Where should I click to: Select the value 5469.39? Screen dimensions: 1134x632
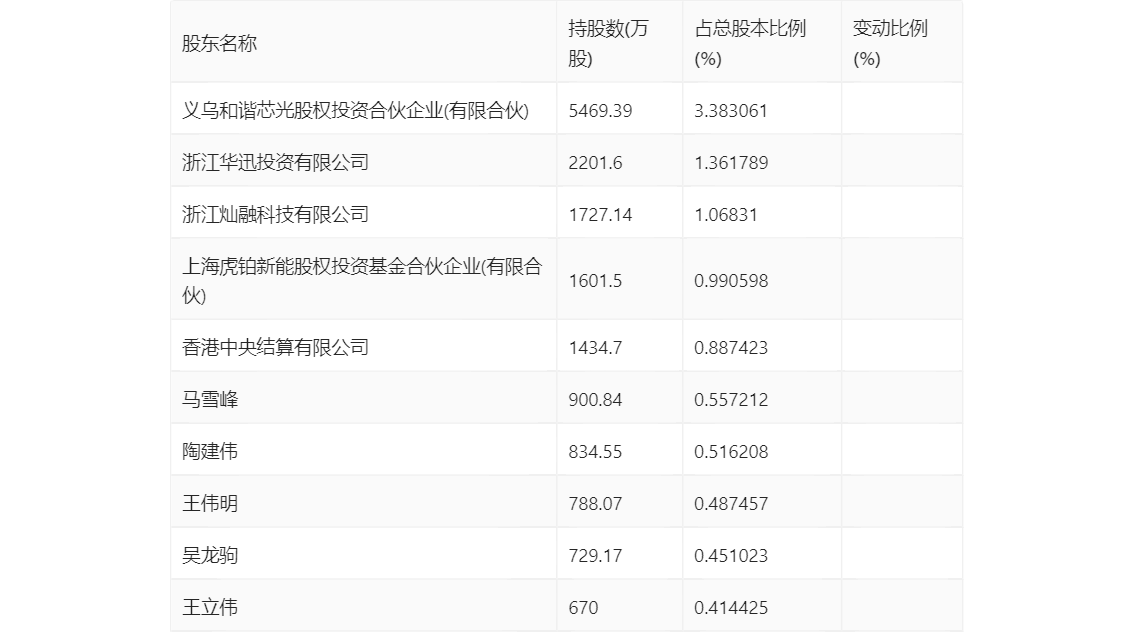(x=600, y=111)
